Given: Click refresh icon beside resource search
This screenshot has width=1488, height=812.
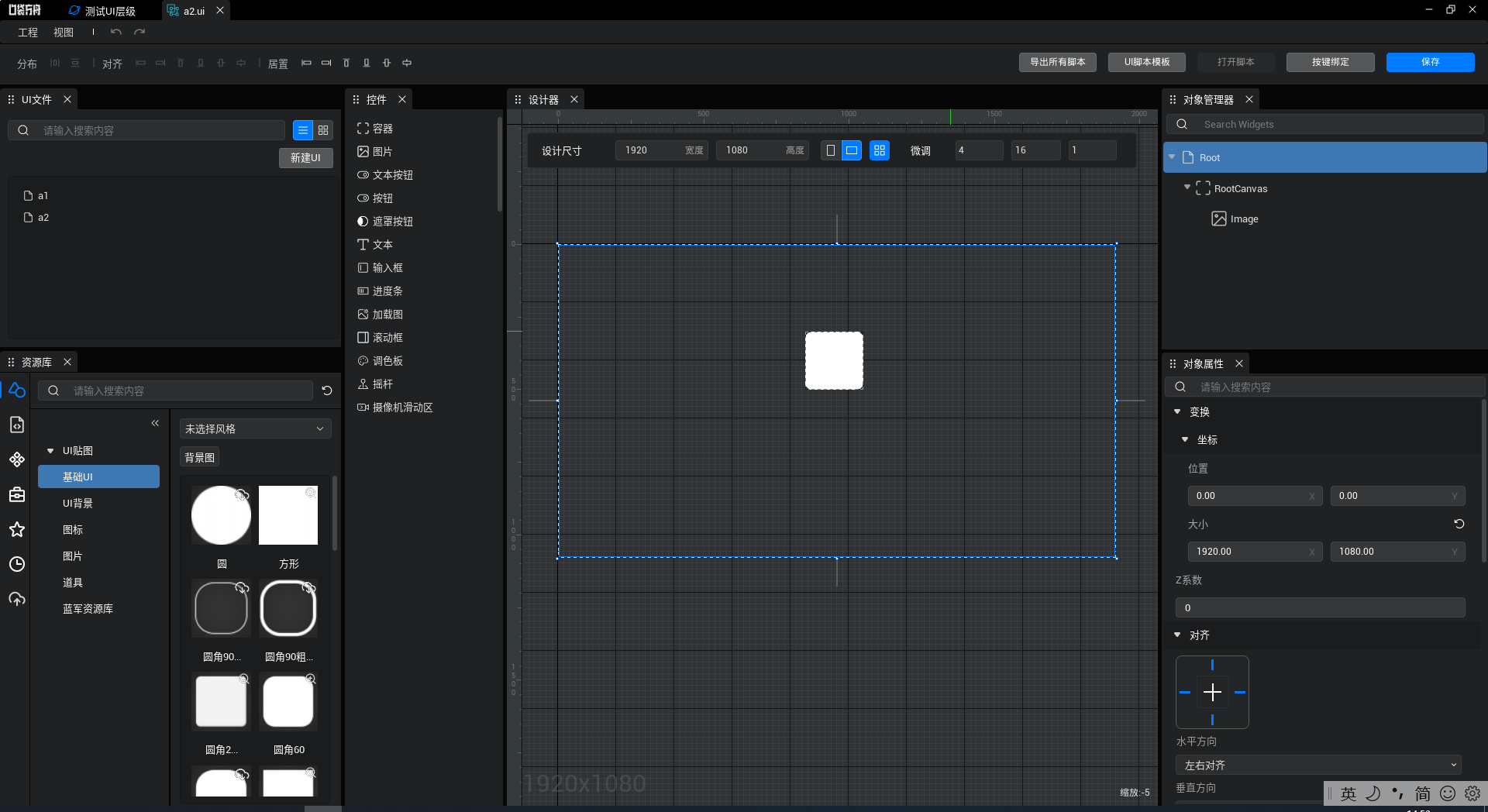Looking at the screenshot, I should tap(327, 391).
